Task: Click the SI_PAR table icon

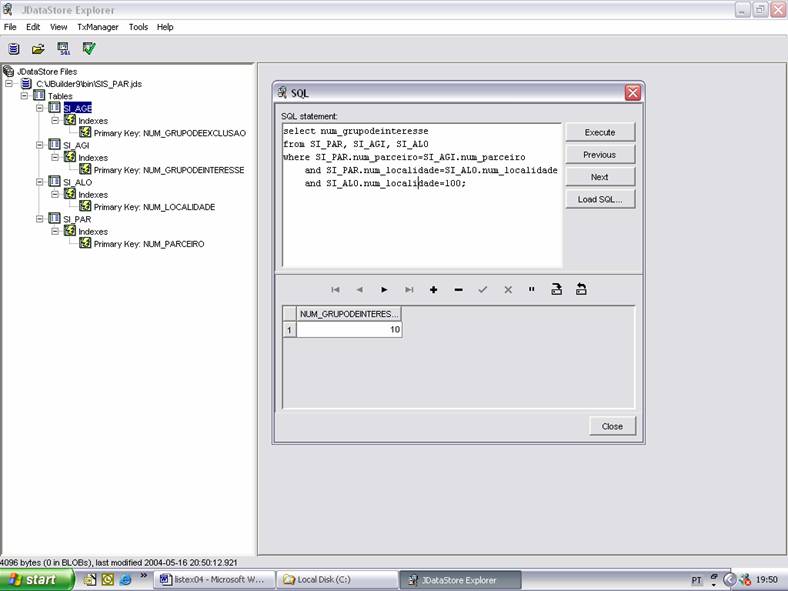Action: pos(54,219)
